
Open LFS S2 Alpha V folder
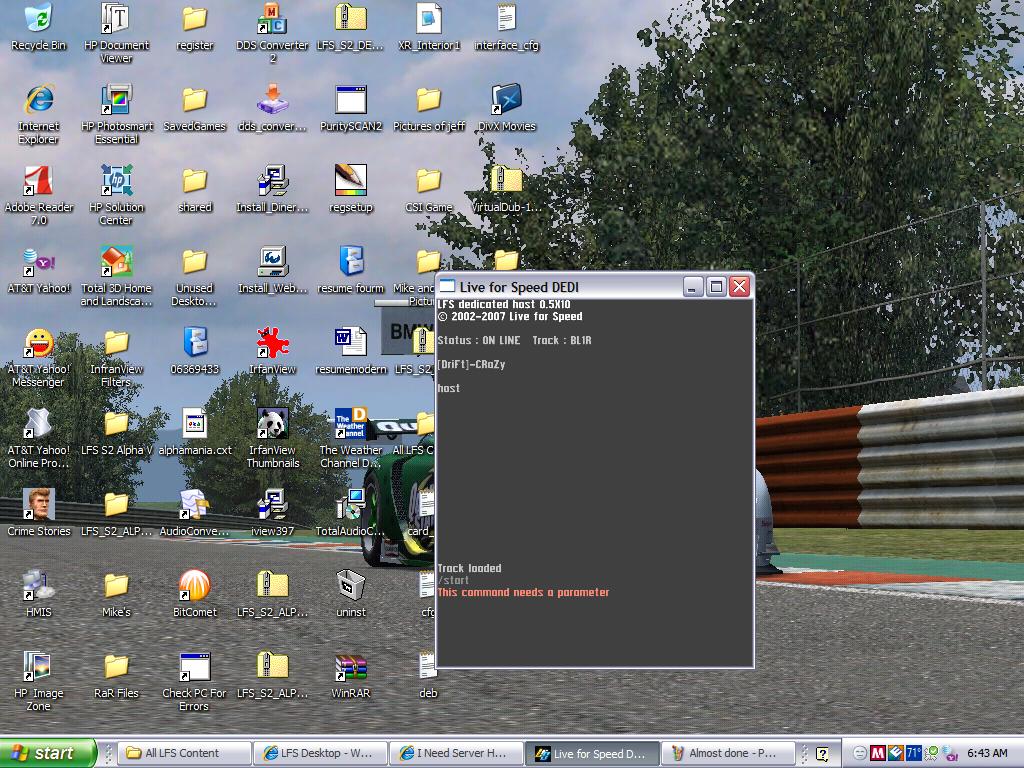[x=116, y=423]
